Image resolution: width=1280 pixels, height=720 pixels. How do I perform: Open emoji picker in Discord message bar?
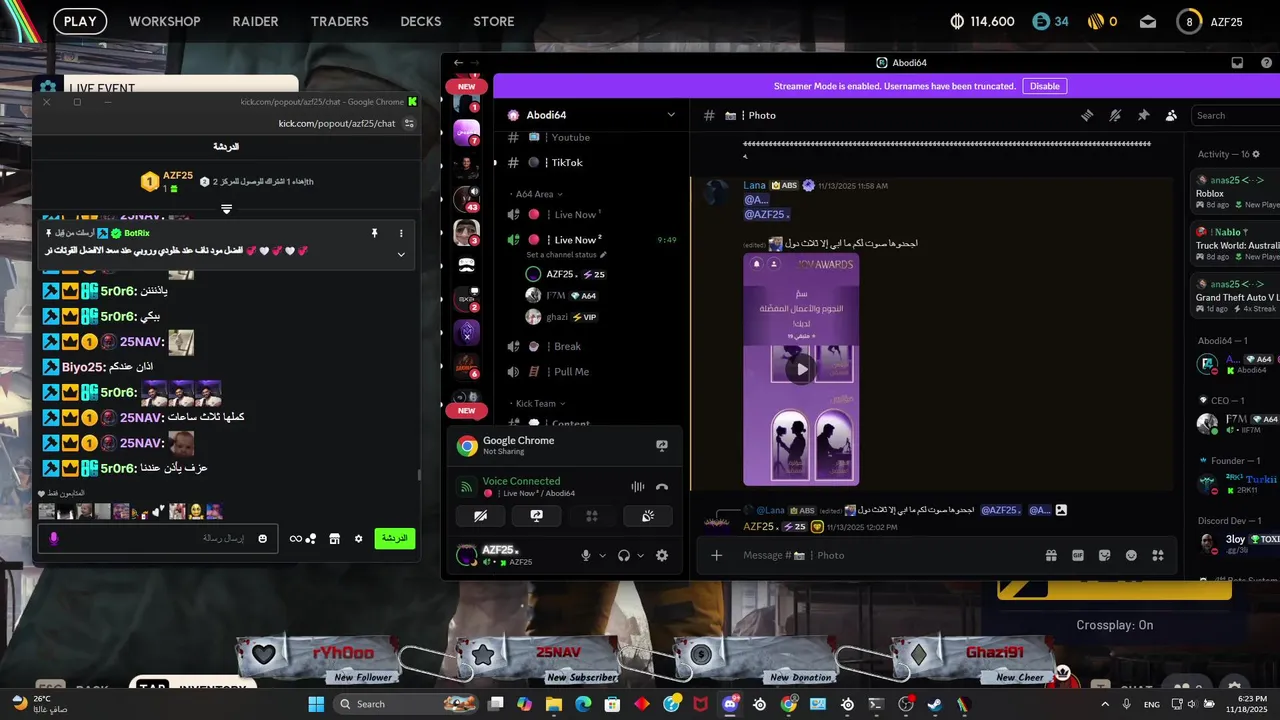[1131, 555]
